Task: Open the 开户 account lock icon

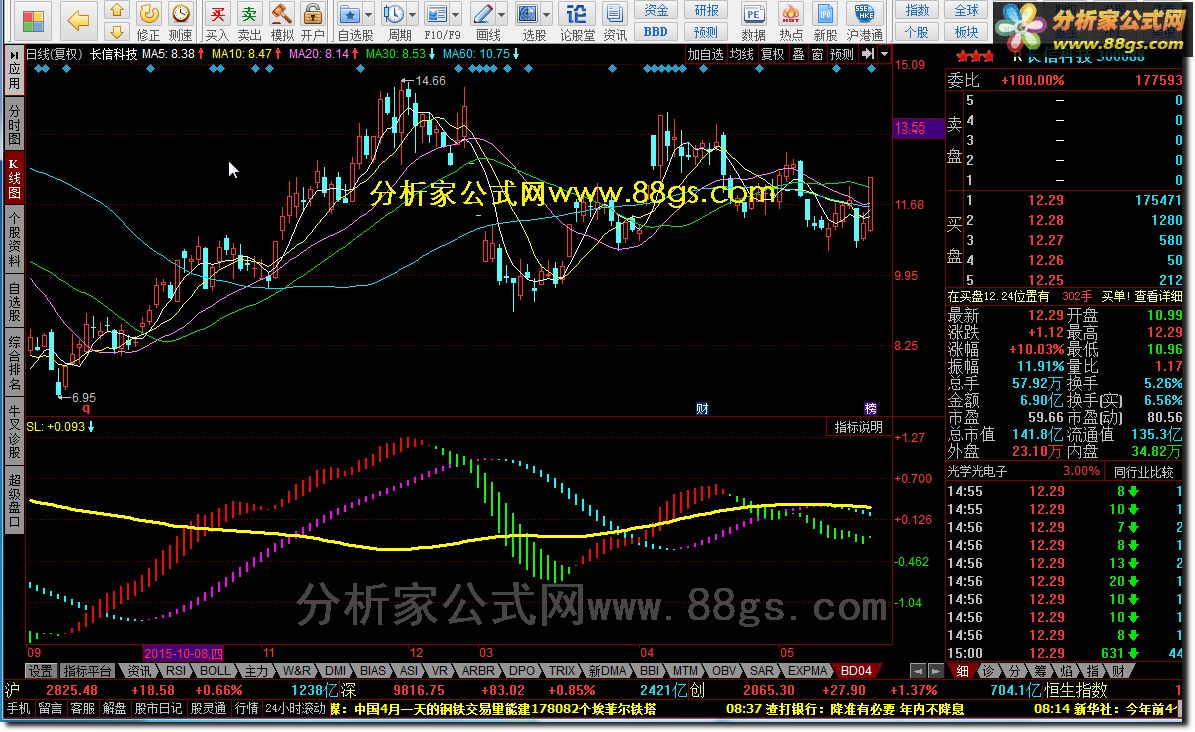Action: tap(312, 14)
